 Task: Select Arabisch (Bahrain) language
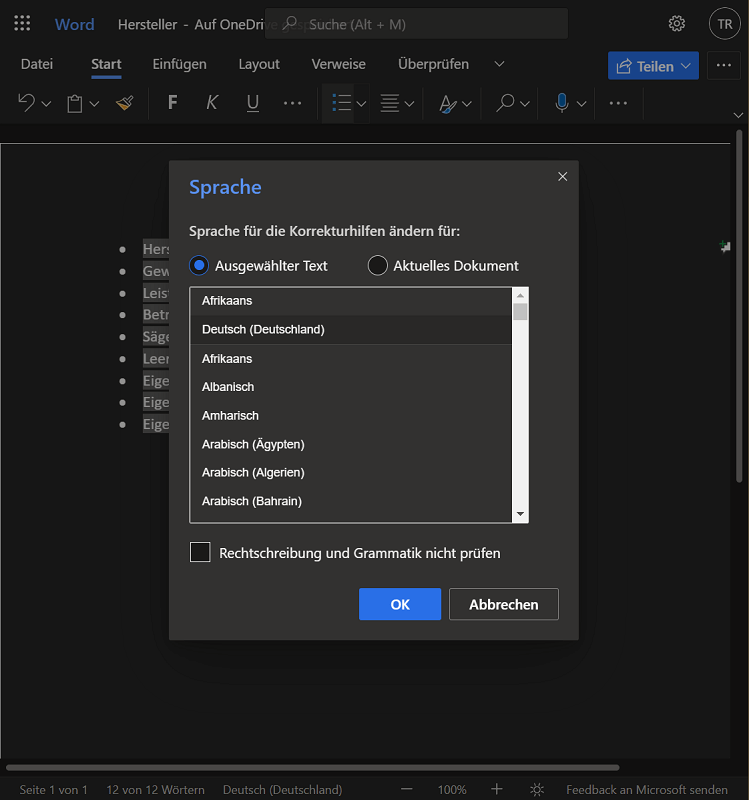pyautogui.click(x=351, y=501)
